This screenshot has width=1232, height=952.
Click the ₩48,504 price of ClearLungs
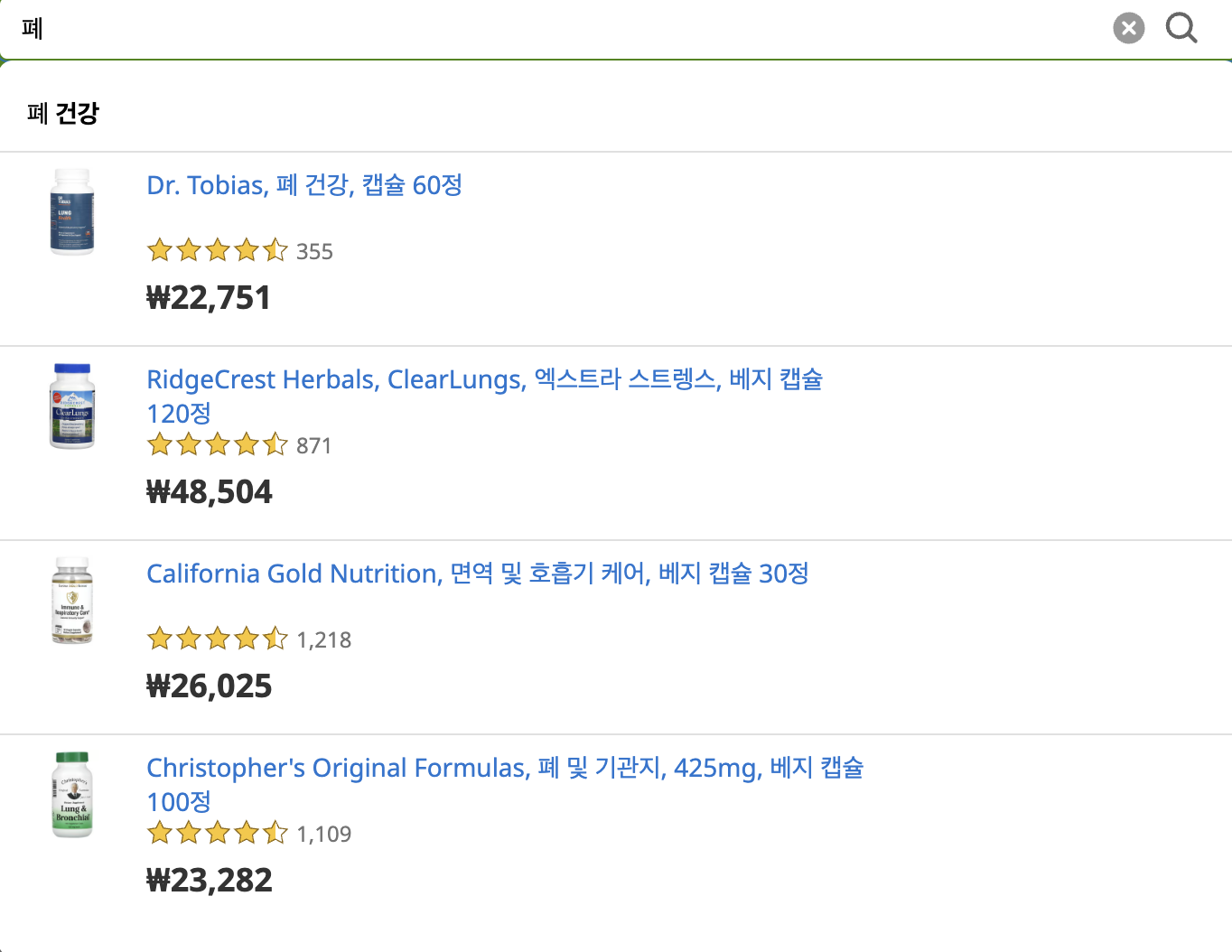click(x=210, y=491)
